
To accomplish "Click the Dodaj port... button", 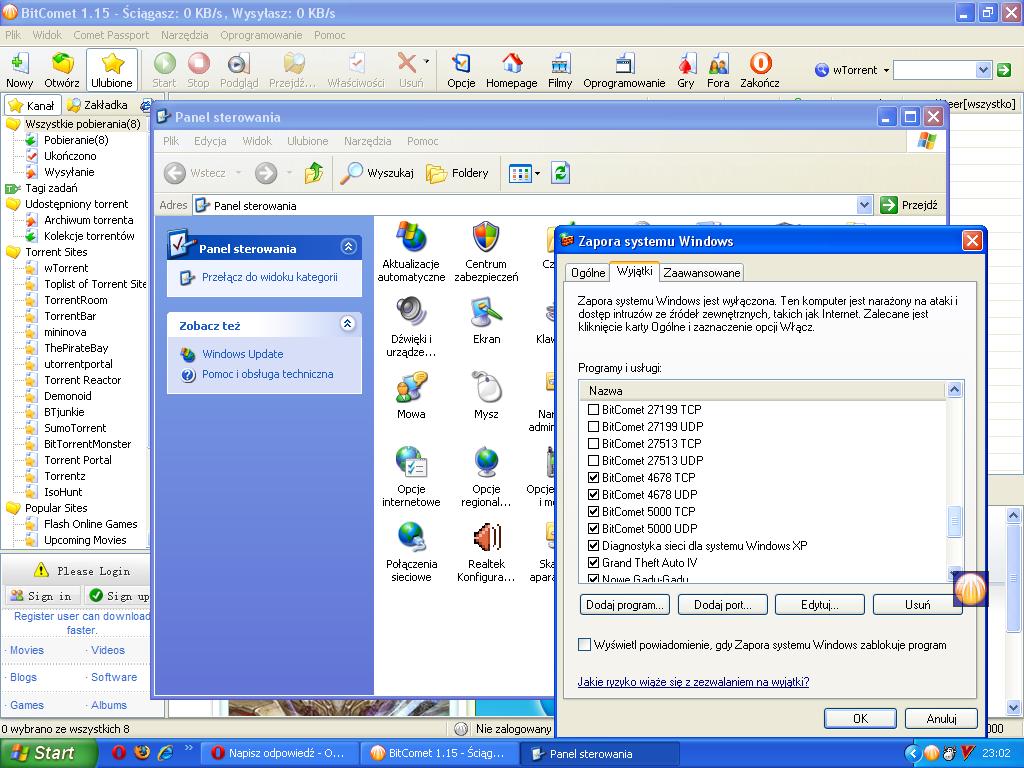I will point(722,605).
